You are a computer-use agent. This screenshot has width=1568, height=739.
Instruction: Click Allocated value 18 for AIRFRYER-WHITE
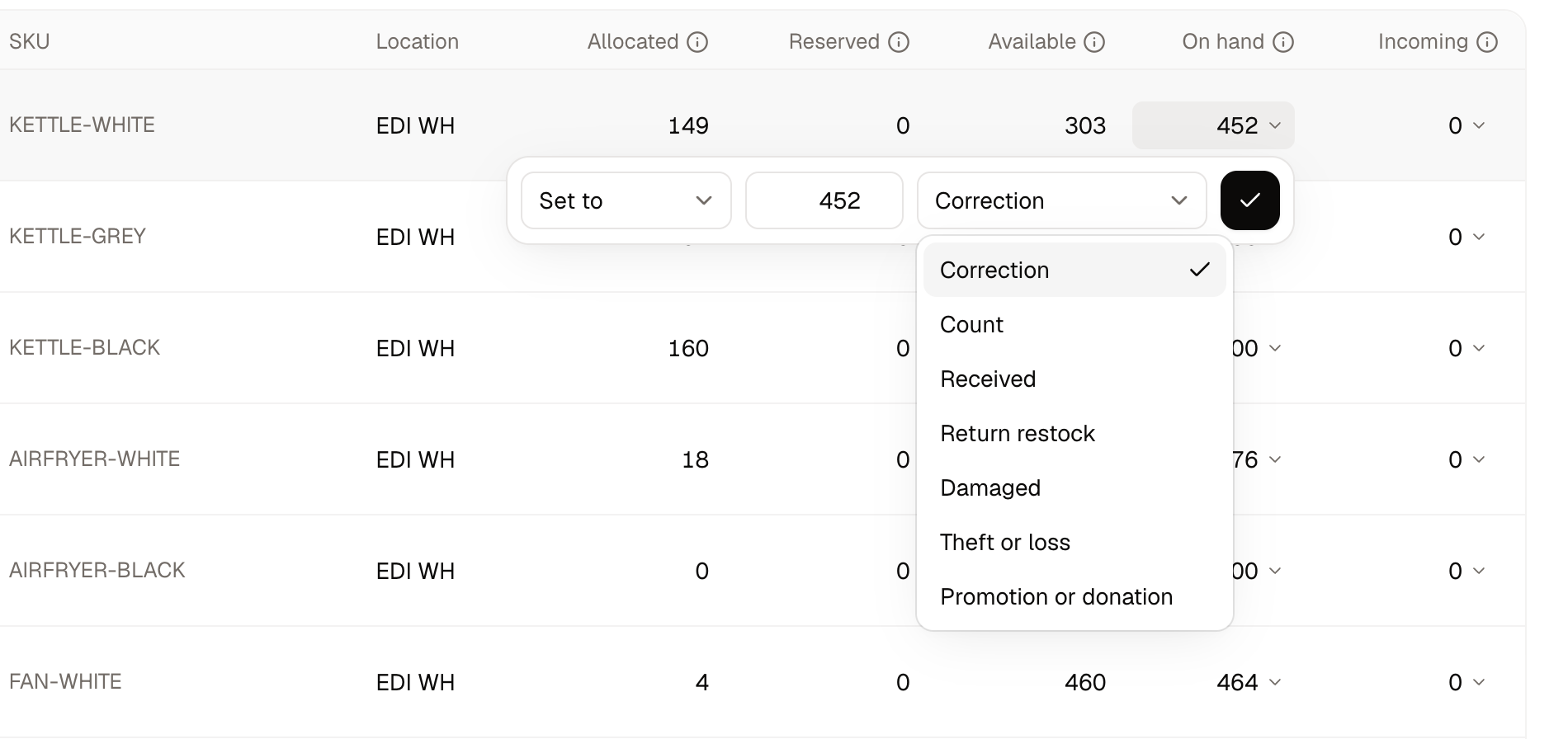(x=695, y=459)
